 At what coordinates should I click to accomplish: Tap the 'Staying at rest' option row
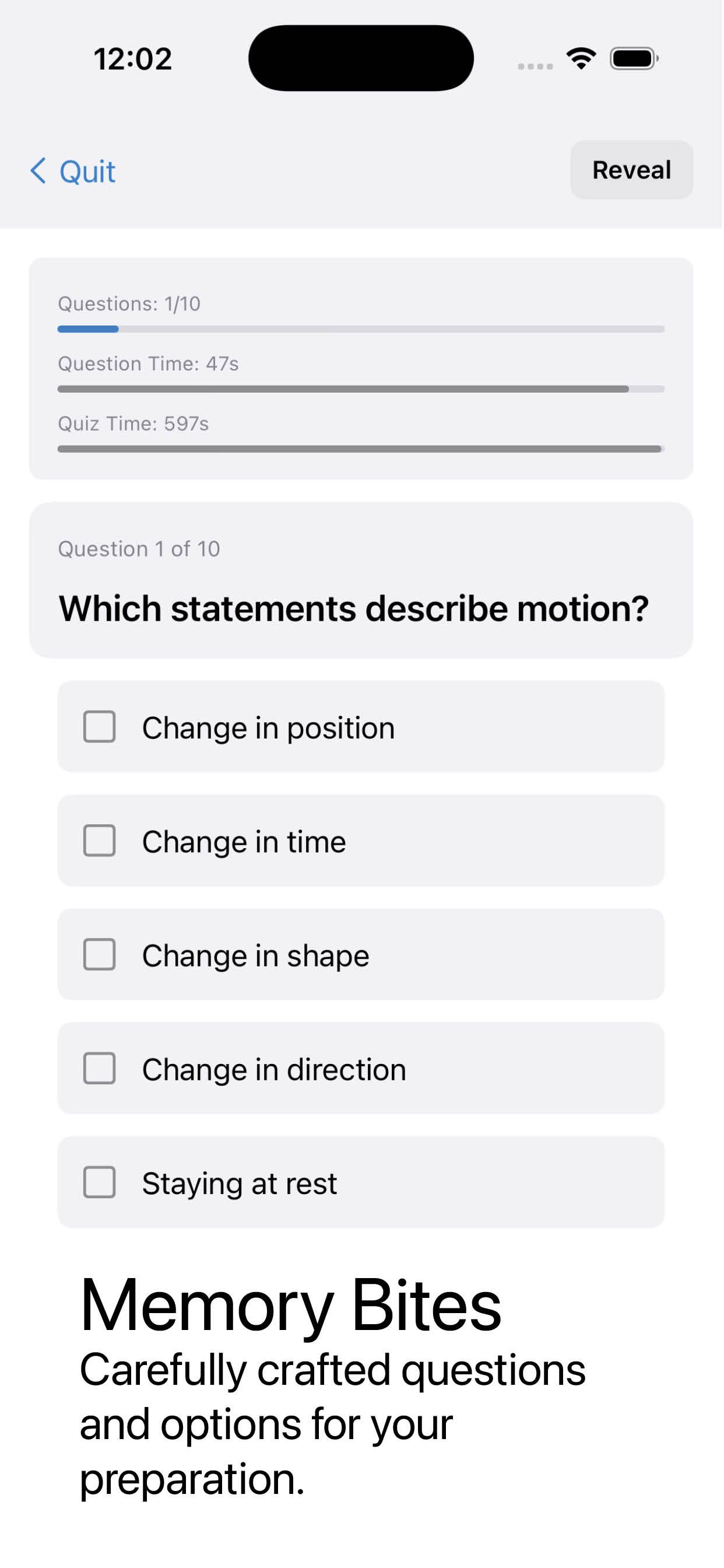(361, 1182)
